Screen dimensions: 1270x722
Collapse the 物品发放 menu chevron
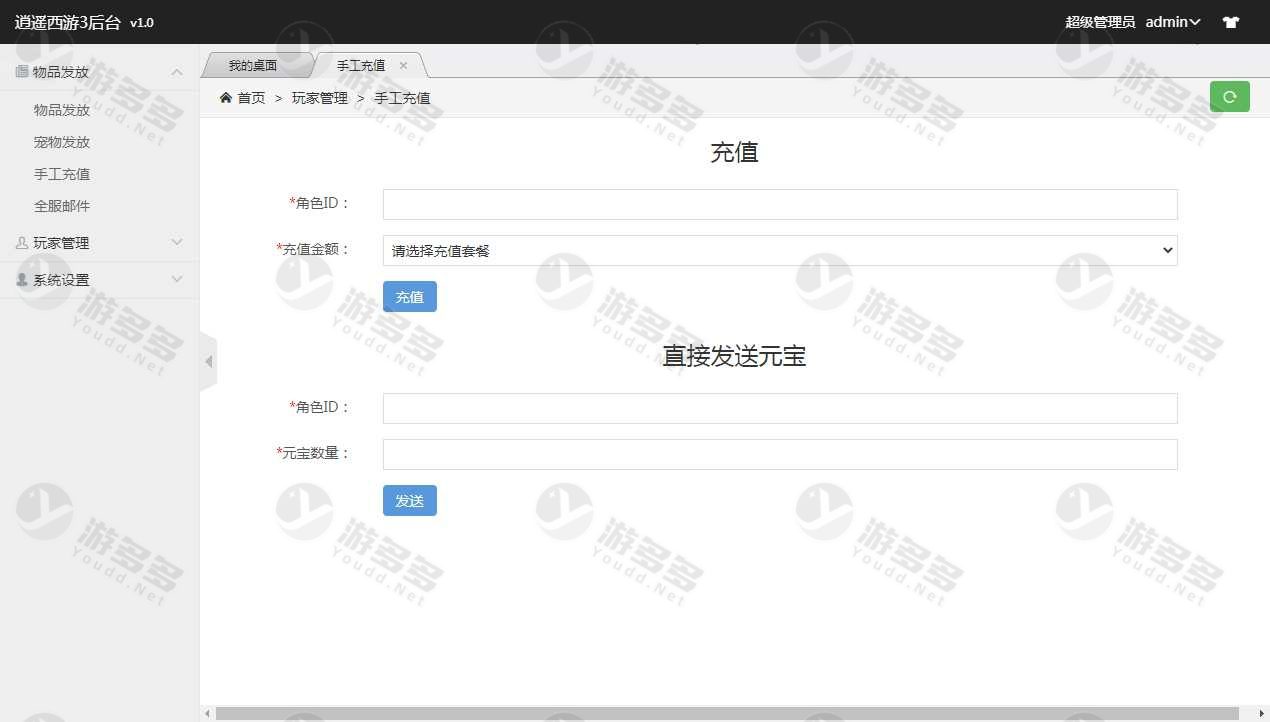point(177,72)
